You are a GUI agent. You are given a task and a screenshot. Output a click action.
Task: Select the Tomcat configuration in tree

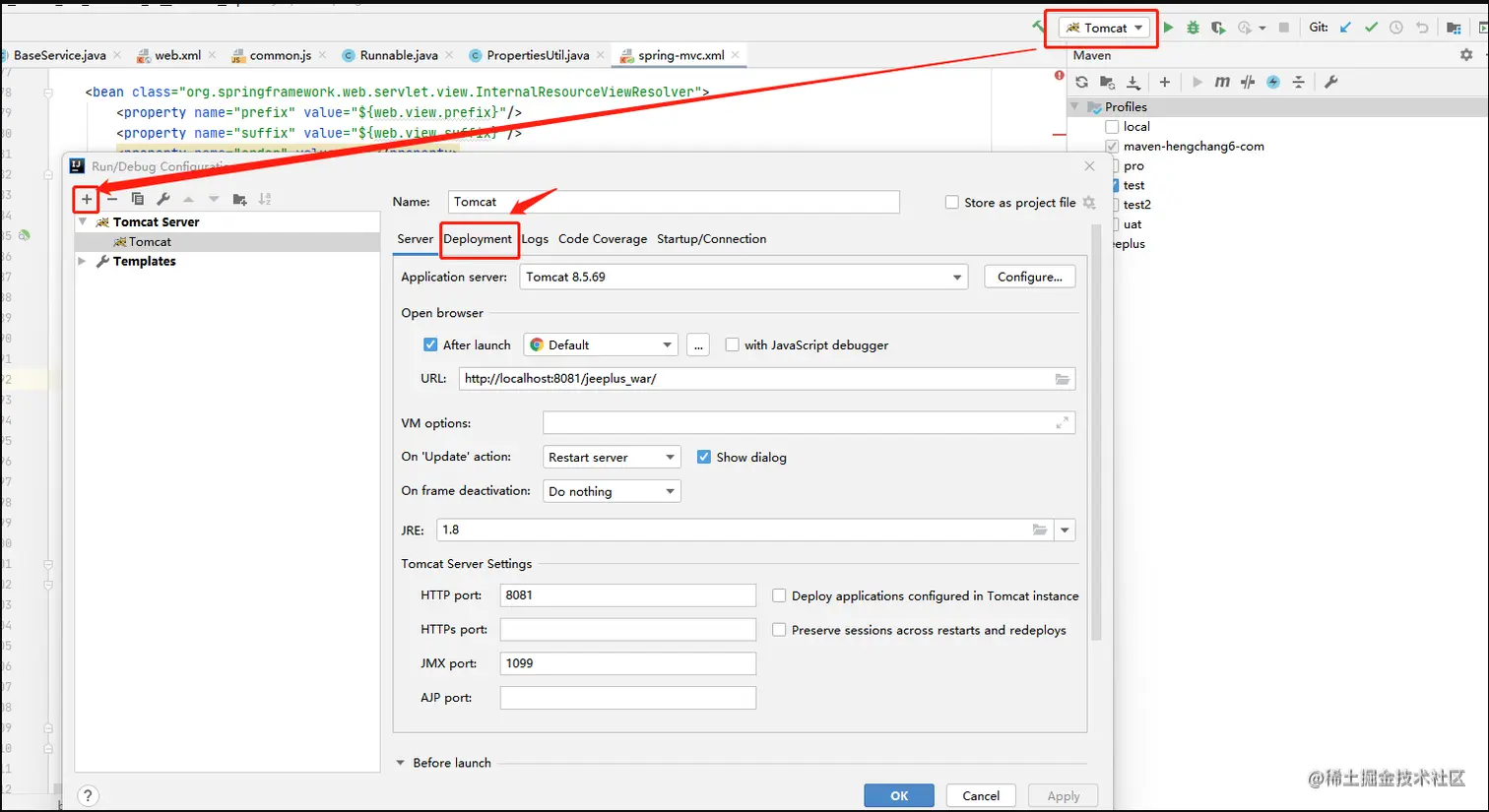point(227,242)
